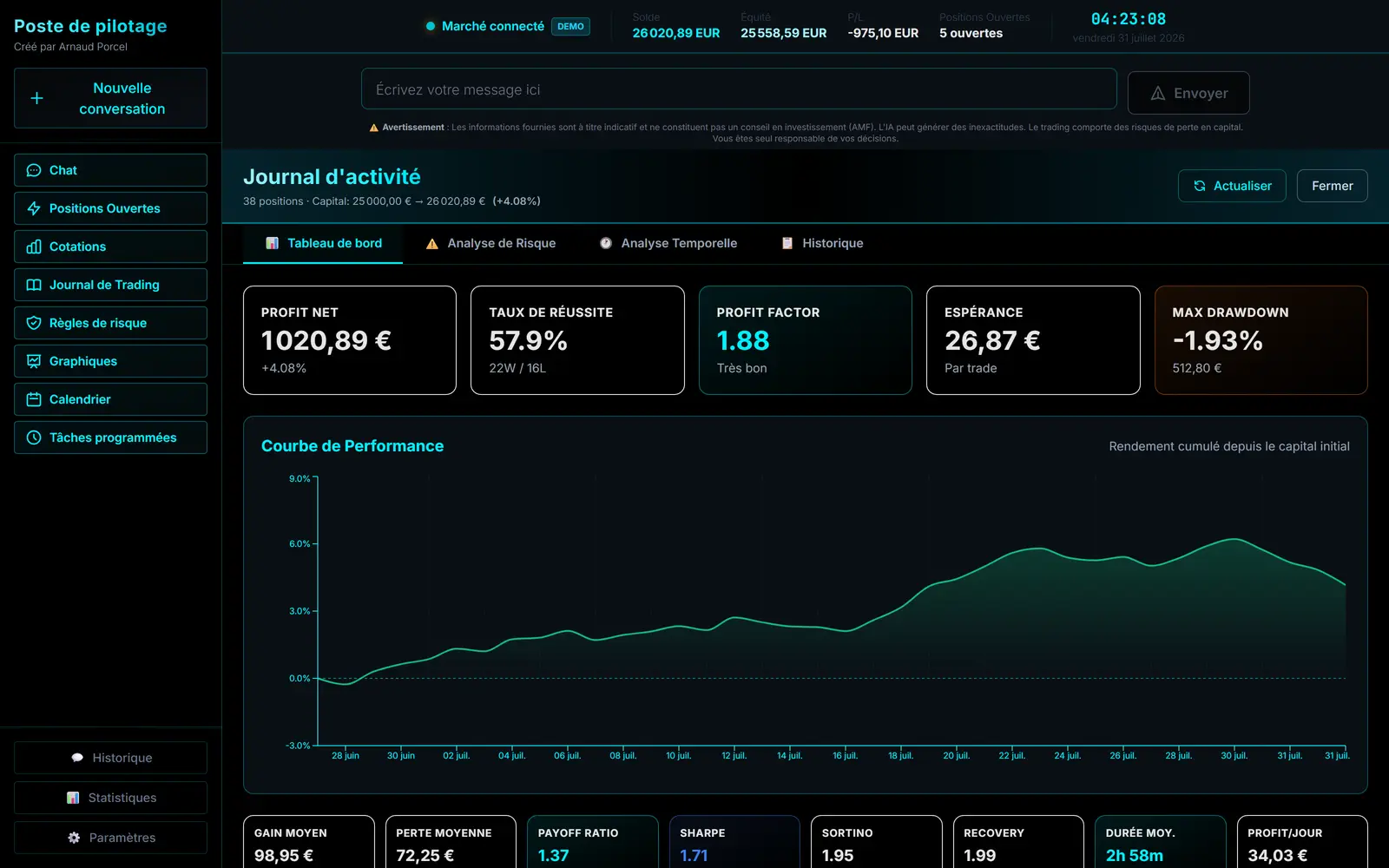Image resolution: width=1389 pixels, height=868 pixels.
Task: Click the Actualiser refresh button
Action: click(x=1232, y=186)
